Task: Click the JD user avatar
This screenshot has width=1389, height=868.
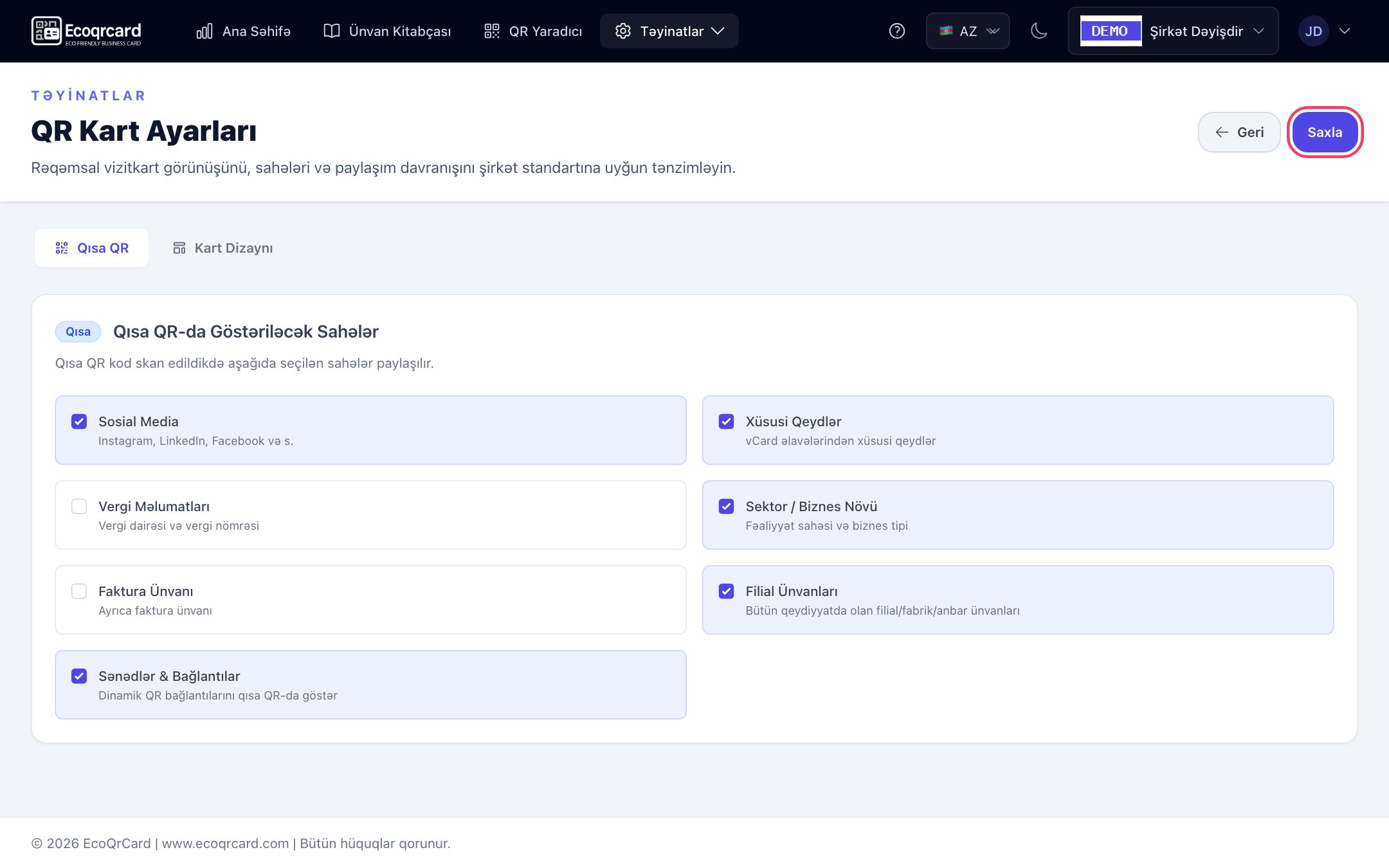Action: pyautogui.click(x=1313, y=31)
